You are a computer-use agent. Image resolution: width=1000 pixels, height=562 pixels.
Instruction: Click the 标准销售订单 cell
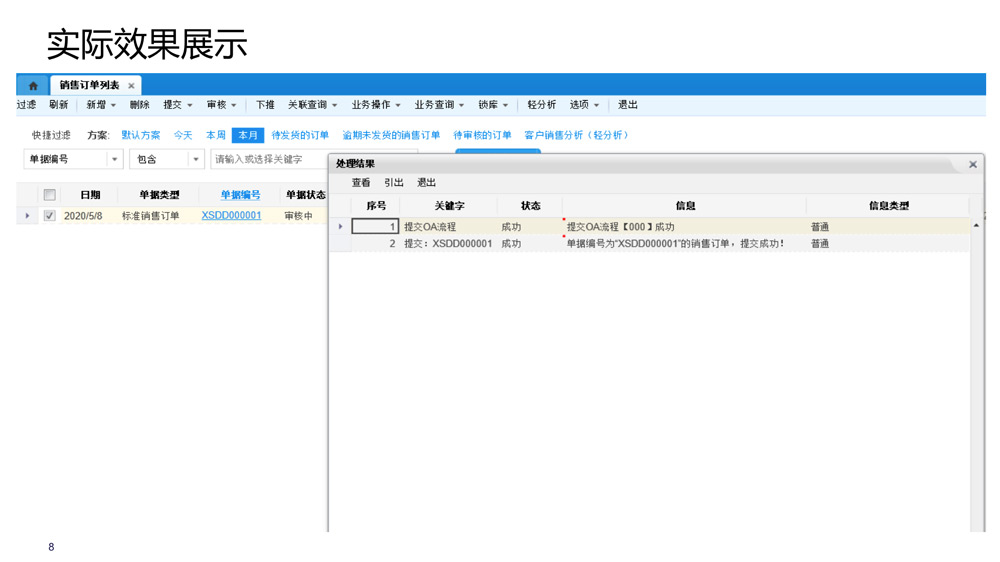coord(151,216)
